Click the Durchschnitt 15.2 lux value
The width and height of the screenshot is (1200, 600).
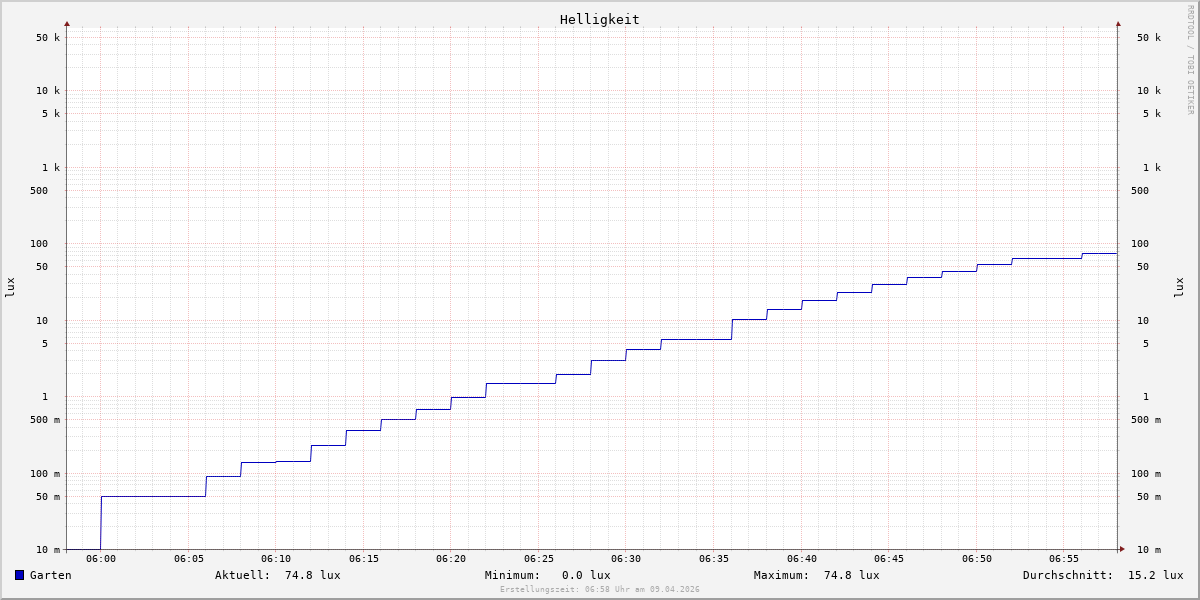[x=1102, y=575]
